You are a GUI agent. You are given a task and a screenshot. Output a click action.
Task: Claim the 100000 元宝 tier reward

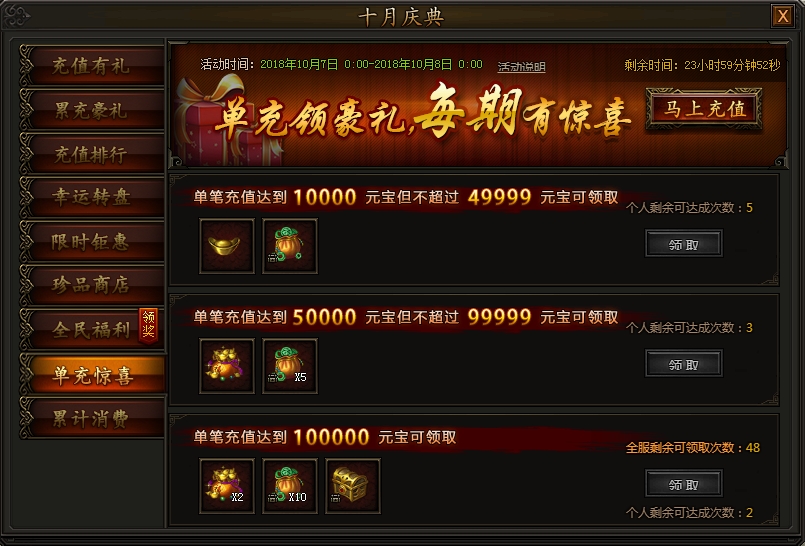(684, 484)
